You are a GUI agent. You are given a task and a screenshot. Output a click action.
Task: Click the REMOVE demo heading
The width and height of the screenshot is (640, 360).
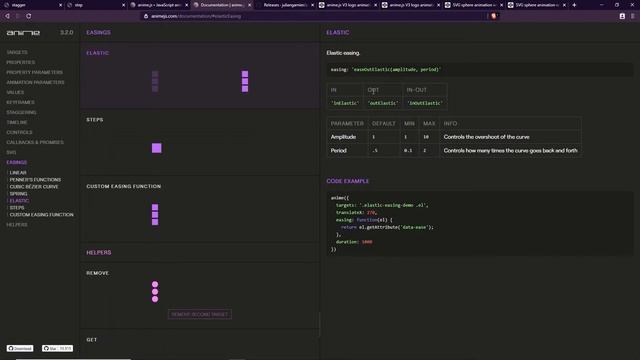coord(98,273)
